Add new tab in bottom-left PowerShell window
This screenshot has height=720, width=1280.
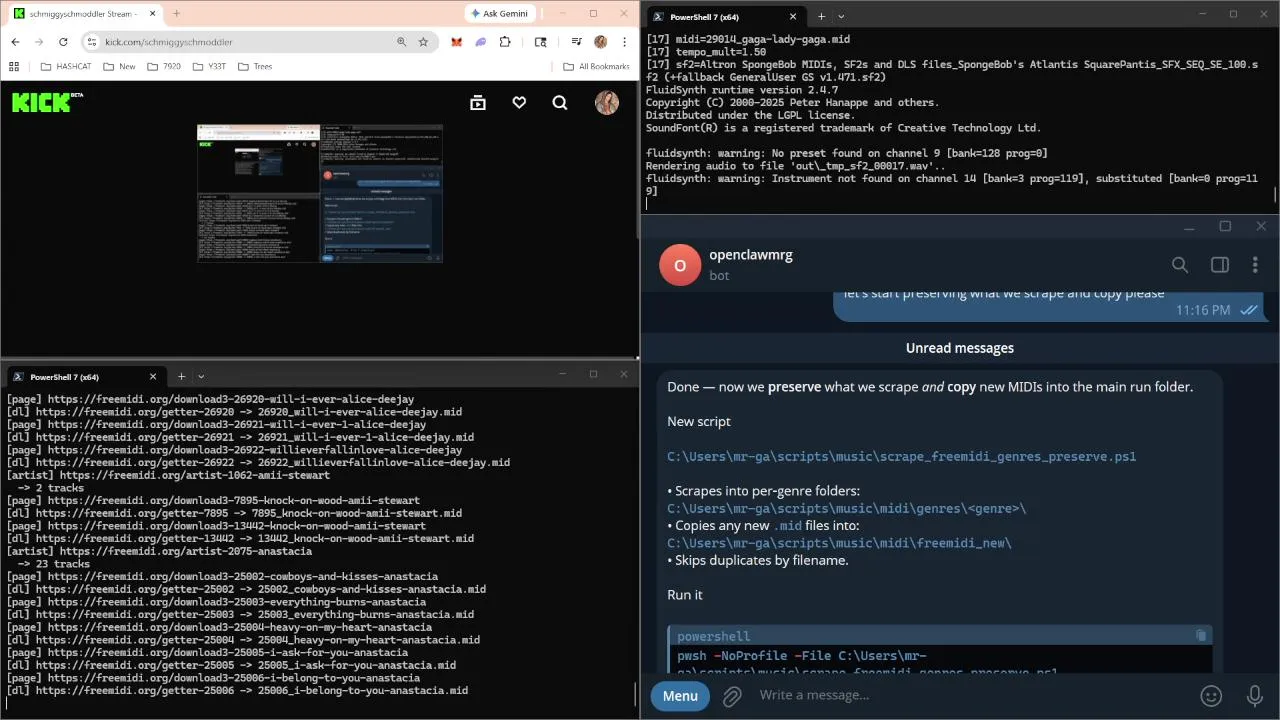tap(181, 377)
